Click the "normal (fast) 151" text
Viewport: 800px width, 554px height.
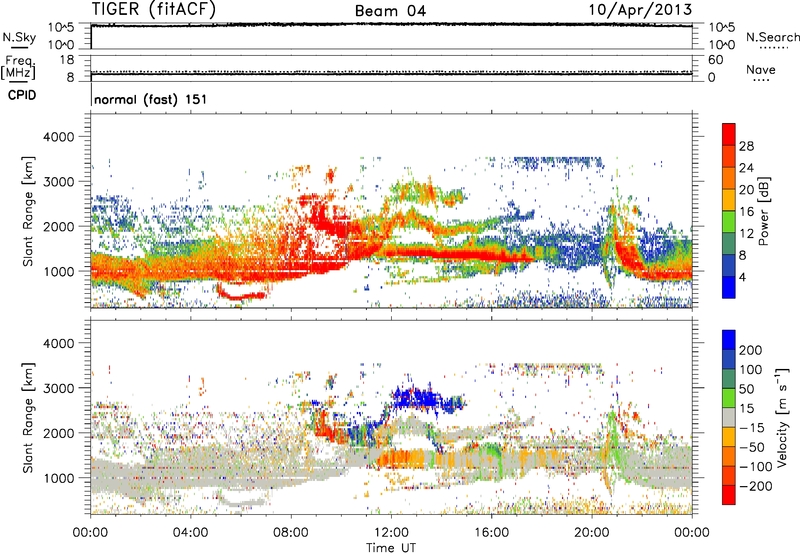151,99
